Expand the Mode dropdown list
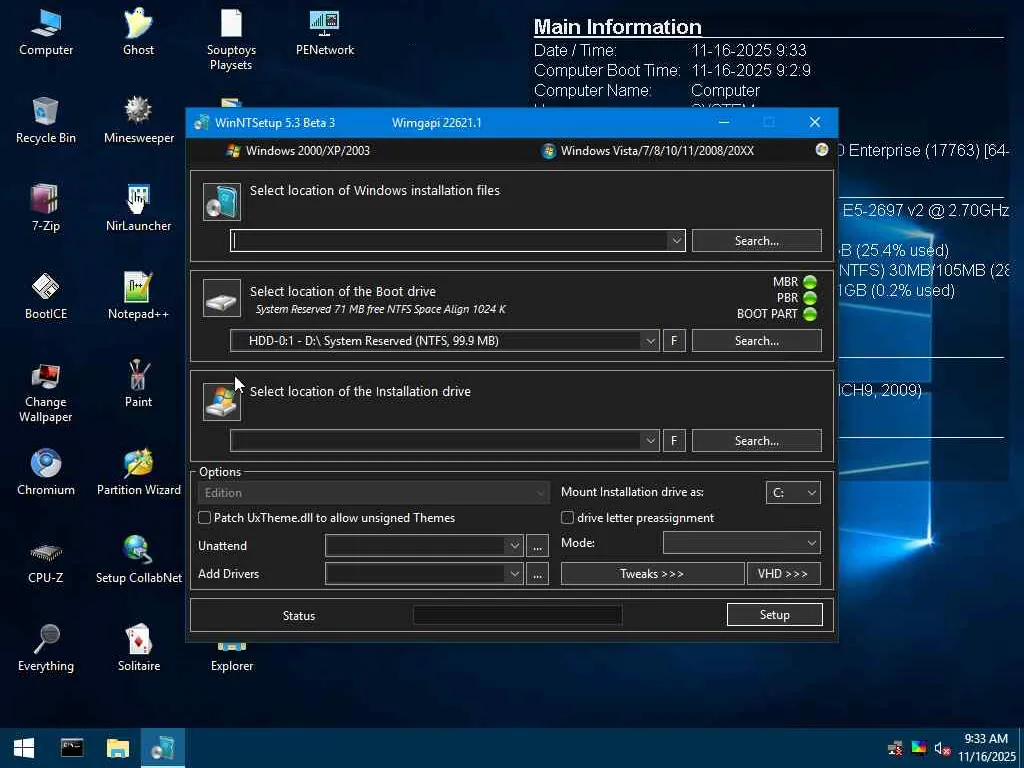The image size is (1024, 768). tap(742, 543)
